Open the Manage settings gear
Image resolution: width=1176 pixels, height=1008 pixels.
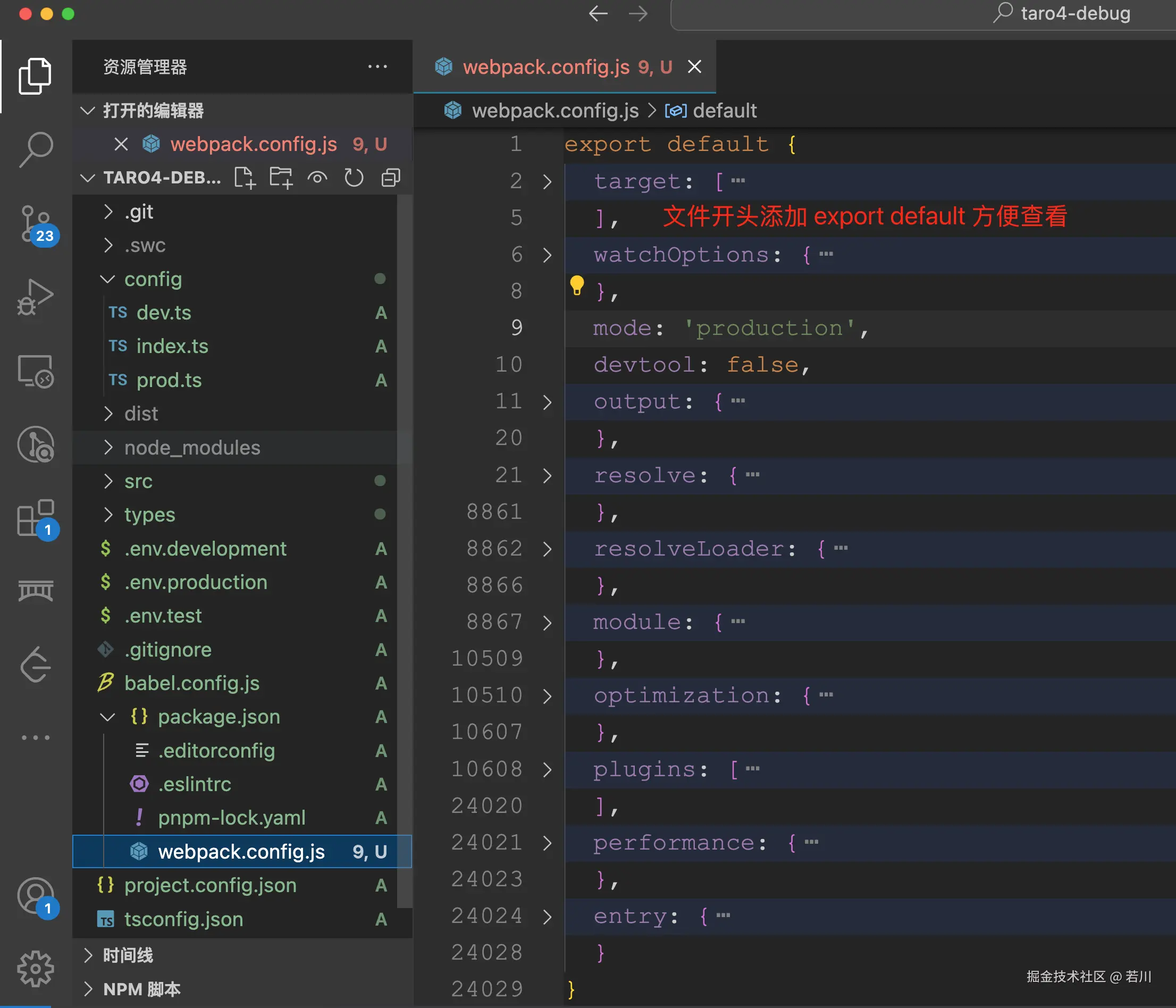pyautogui.click(x=35, y=969)
